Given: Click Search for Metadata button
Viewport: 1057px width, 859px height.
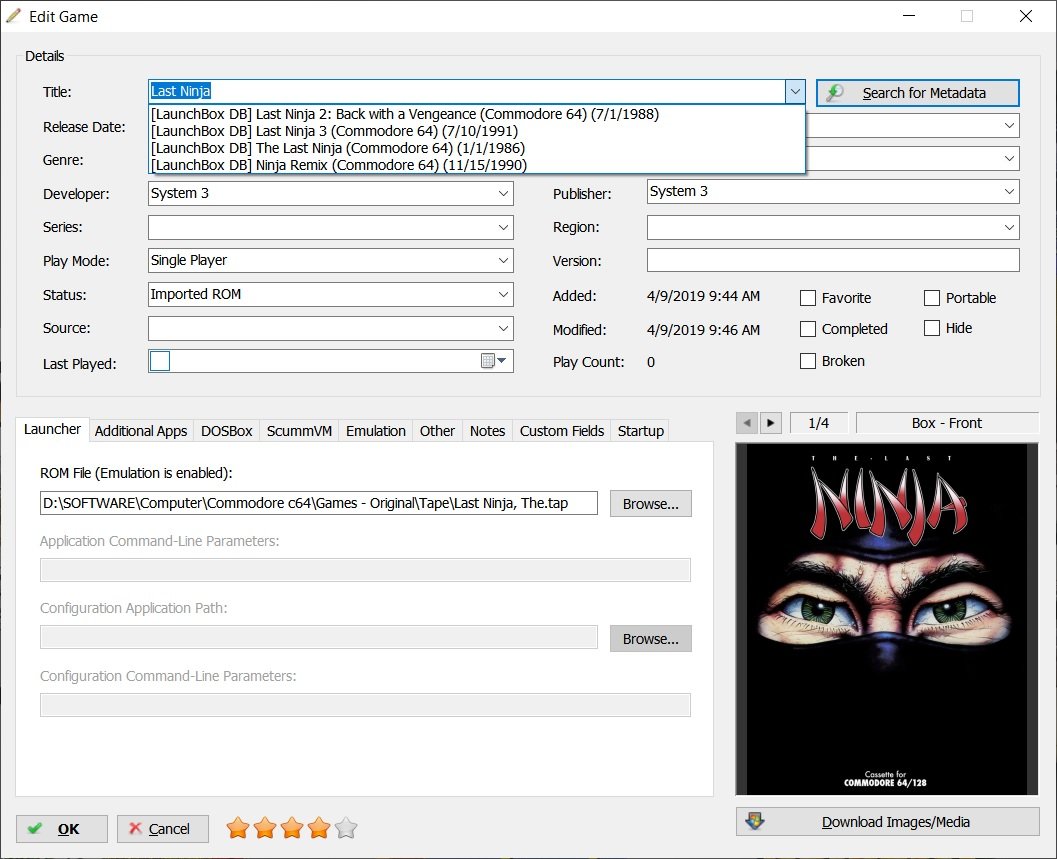Looking at the screenshot, I should [x=917, y=93].
